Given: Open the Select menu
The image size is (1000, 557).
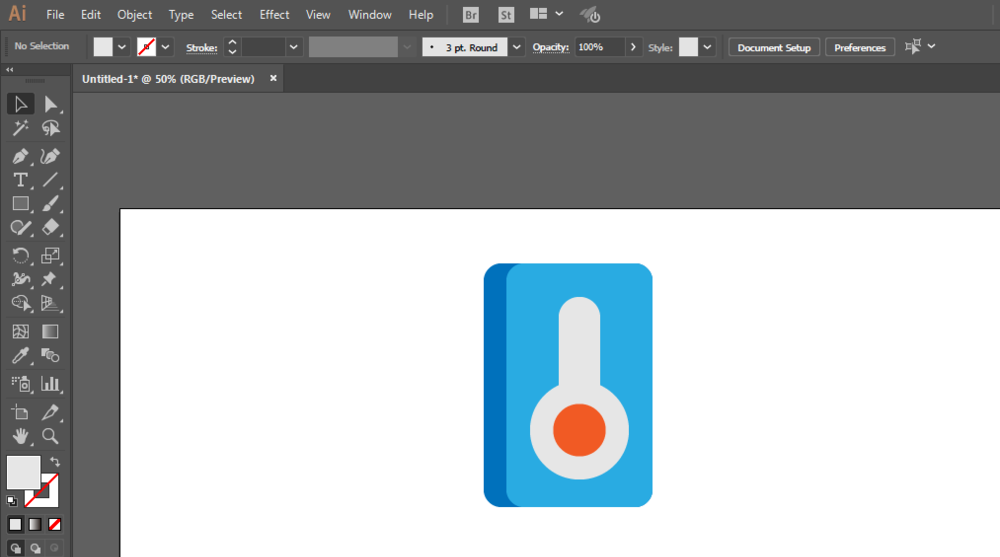Looking at the screenshot, I should pyautogui.click(x=226, y=15).
